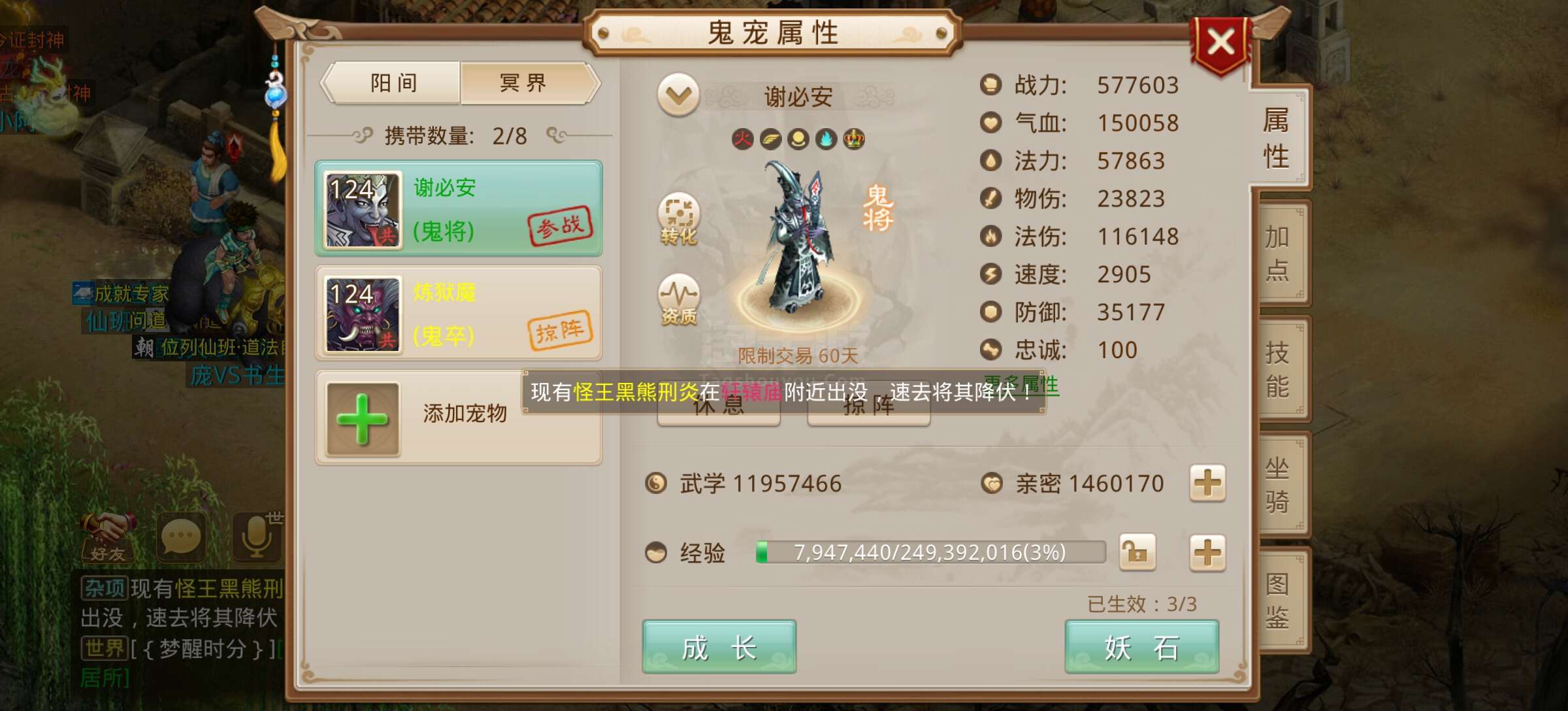This screenshot has height=711, width=1568.
Task: Click the fire element skill icon
Action: (x=742, y=139)
